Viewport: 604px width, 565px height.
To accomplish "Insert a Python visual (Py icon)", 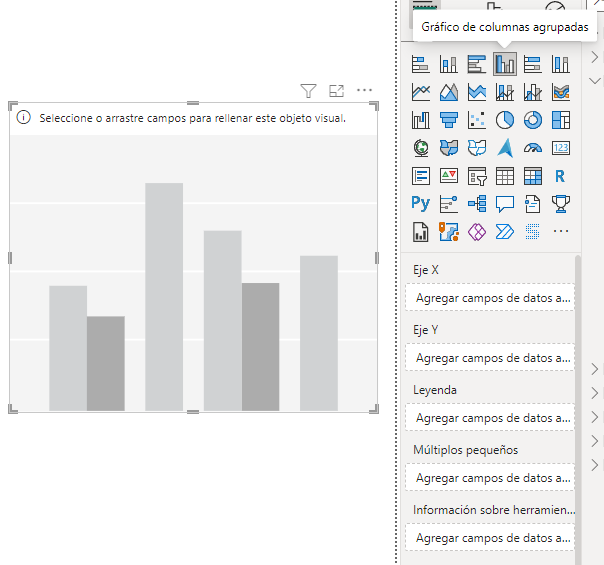I will point(421,204).
